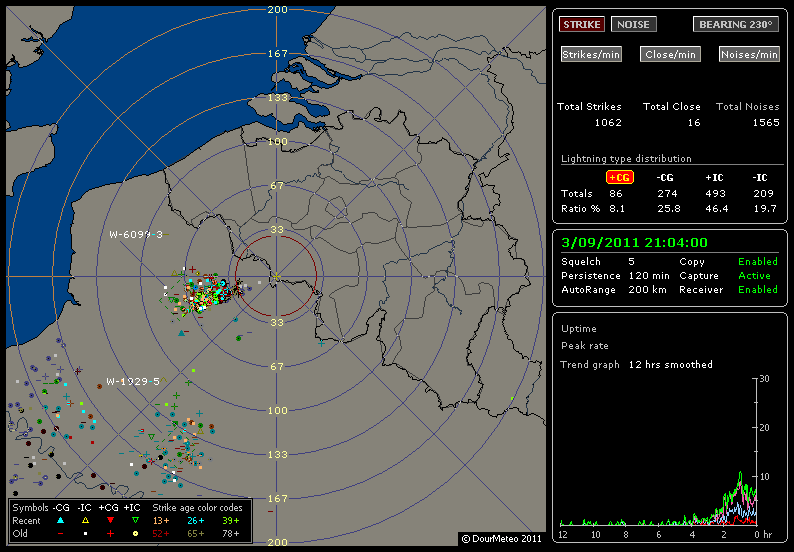Screen dimensions: 794x552
Task: Click the DourMeteo 2011 copyright text
Action: point(501,539)
